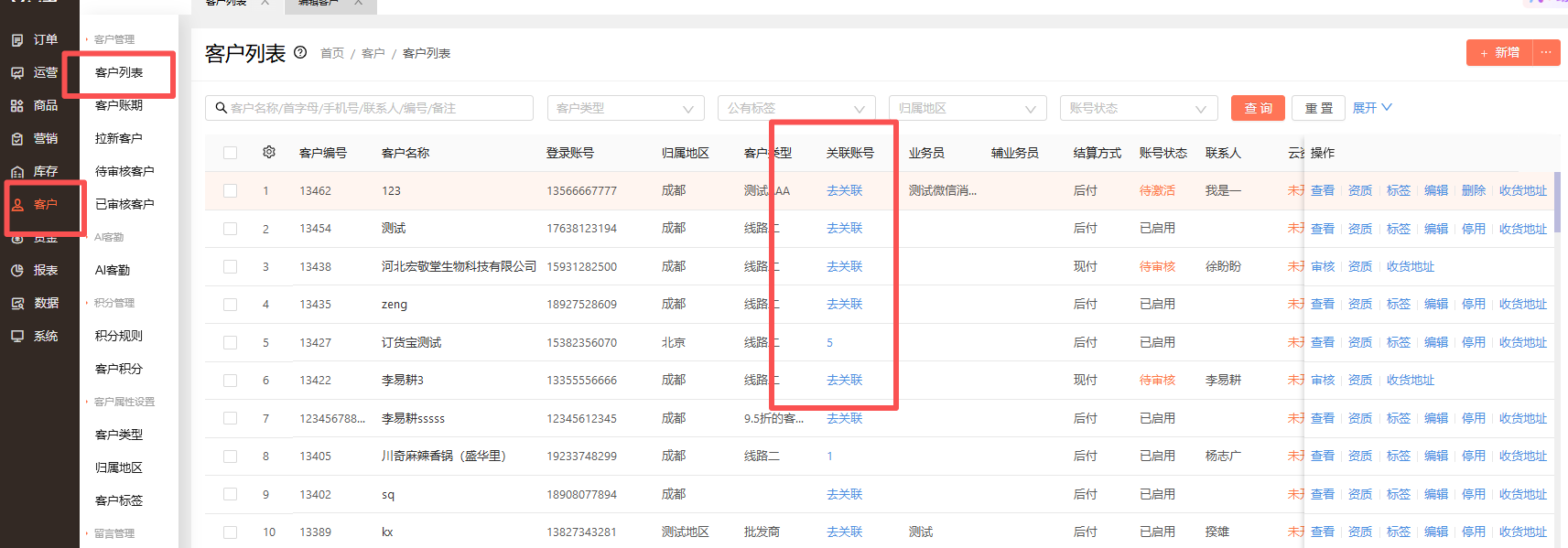
Task: Click 去关联 for customer 13462
Action: [845, 190]
